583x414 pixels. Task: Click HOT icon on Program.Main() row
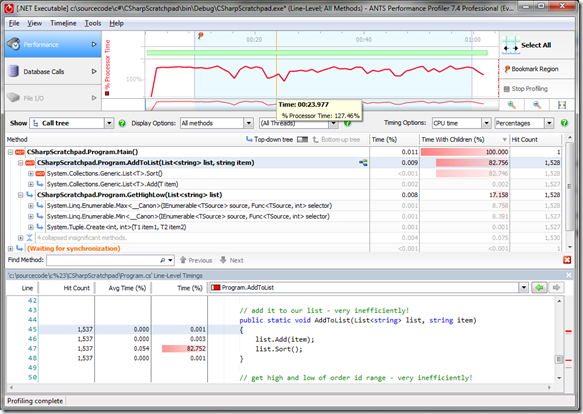[x=20, y=152]
